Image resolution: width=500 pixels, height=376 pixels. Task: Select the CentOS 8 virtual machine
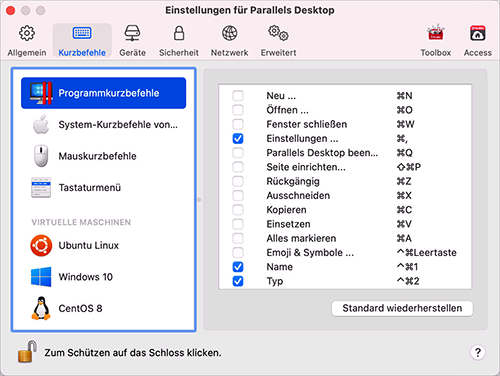tap(103, 308)
